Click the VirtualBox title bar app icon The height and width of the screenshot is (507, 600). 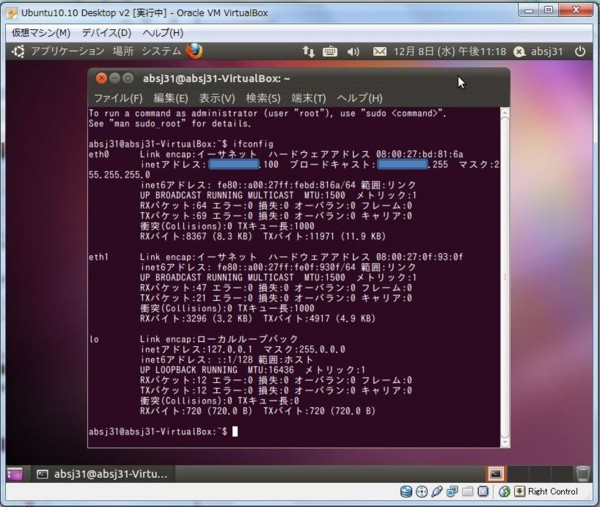pos(12,13)
